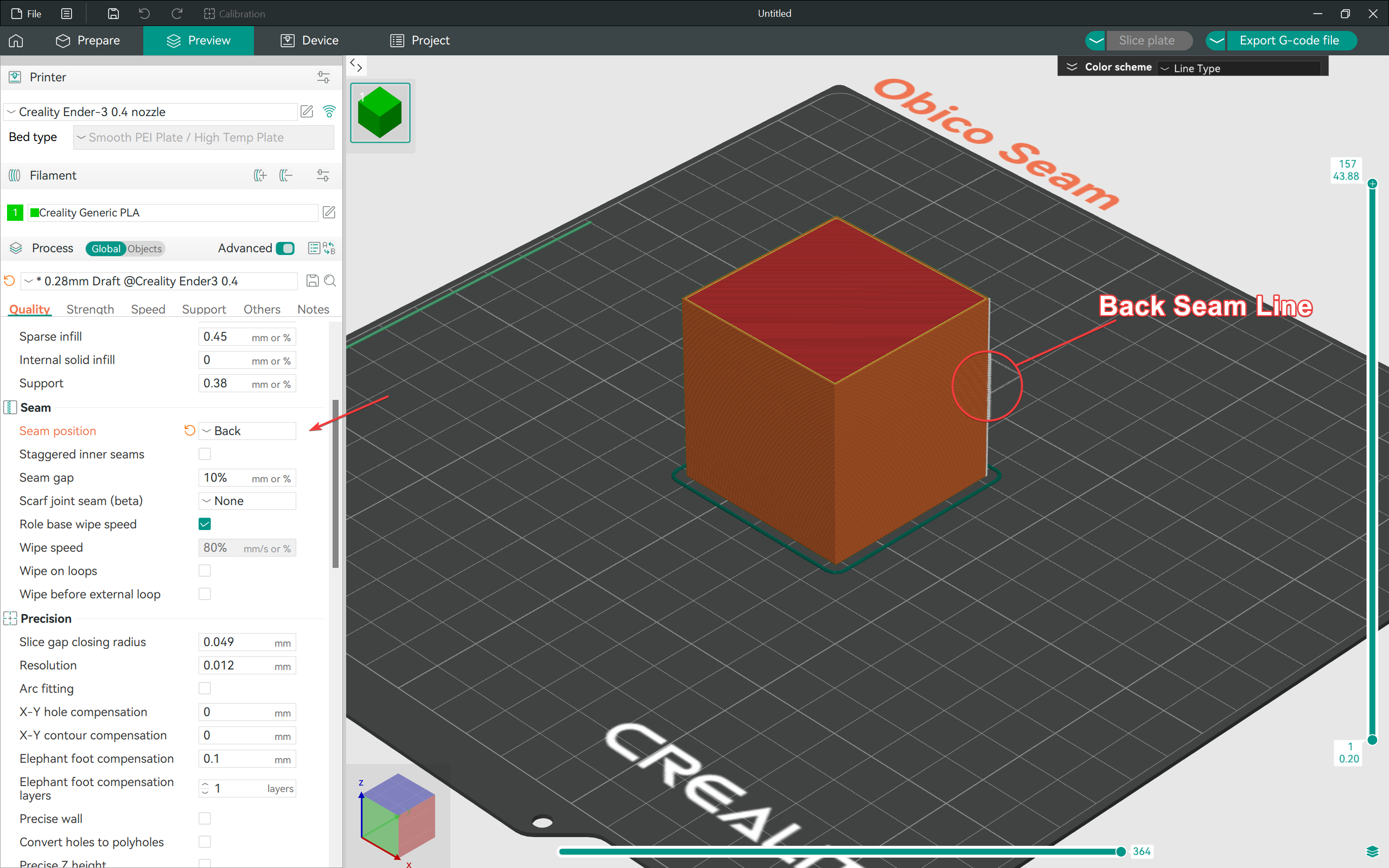Enable Arc fitting checkbox

tap(205, 688)
